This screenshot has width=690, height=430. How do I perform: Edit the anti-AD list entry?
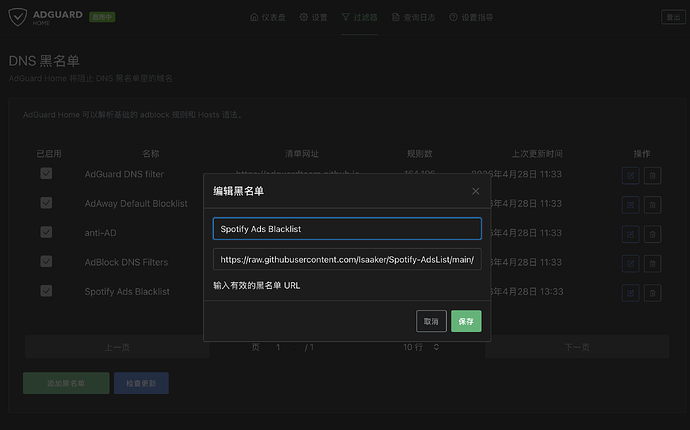click(631, 234)
